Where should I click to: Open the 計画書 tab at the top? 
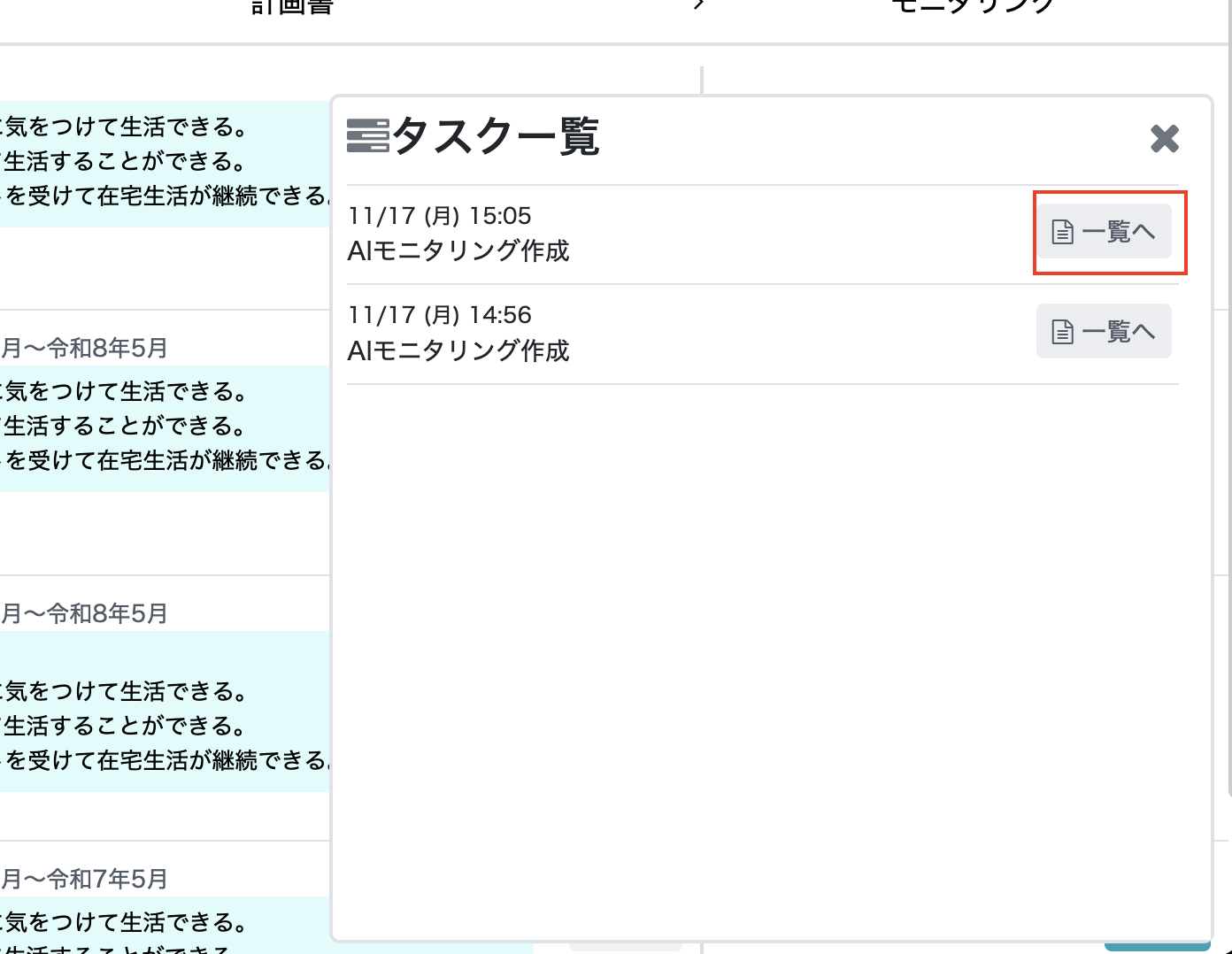tap(292, 7)
